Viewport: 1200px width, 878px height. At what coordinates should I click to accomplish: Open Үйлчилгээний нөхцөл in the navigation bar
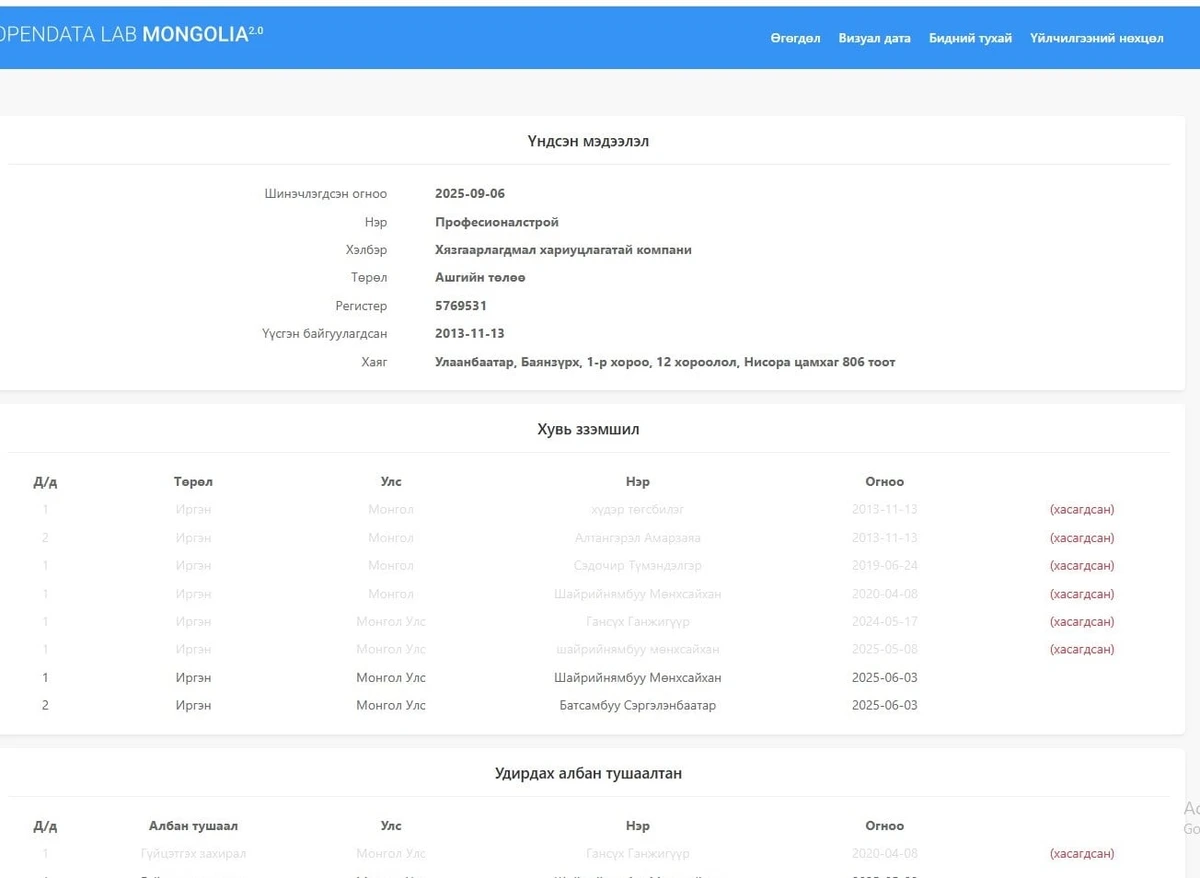coord(1096,39)
